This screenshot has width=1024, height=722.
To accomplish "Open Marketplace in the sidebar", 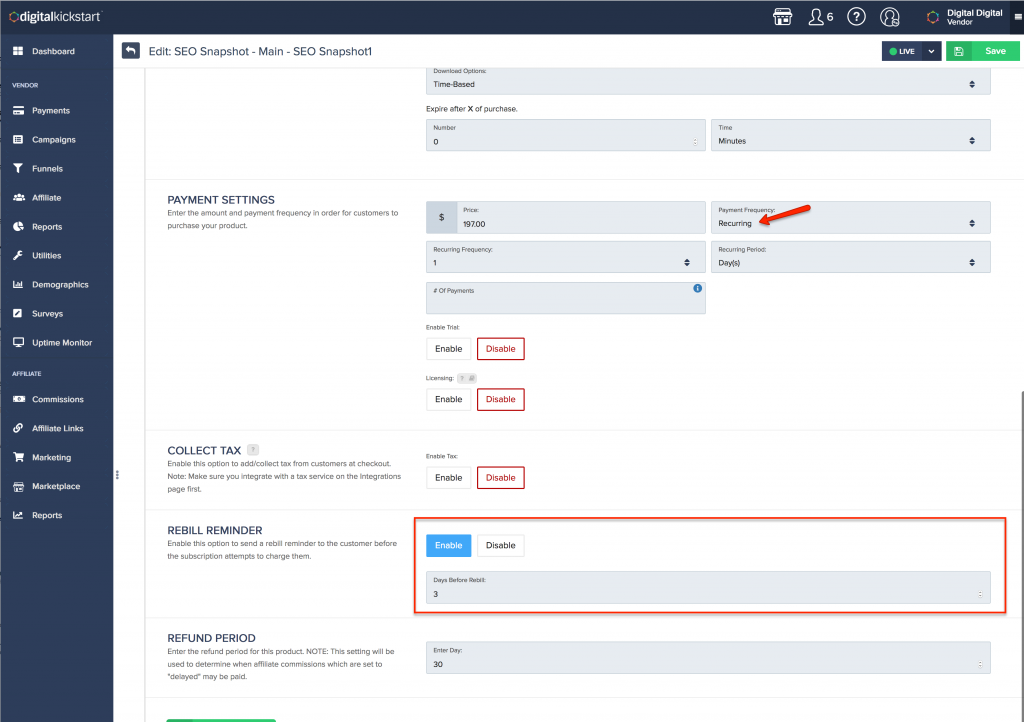I will pyautogui.click(x=56, y=486).
